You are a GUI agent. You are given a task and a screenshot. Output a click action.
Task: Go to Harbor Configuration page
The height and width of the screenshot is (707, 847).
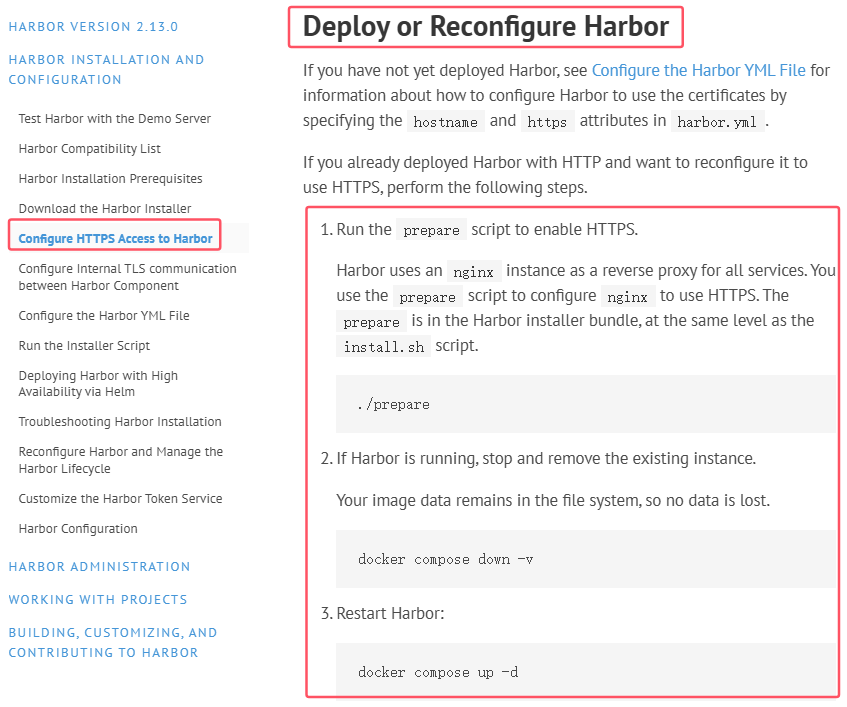coord(78,528)
